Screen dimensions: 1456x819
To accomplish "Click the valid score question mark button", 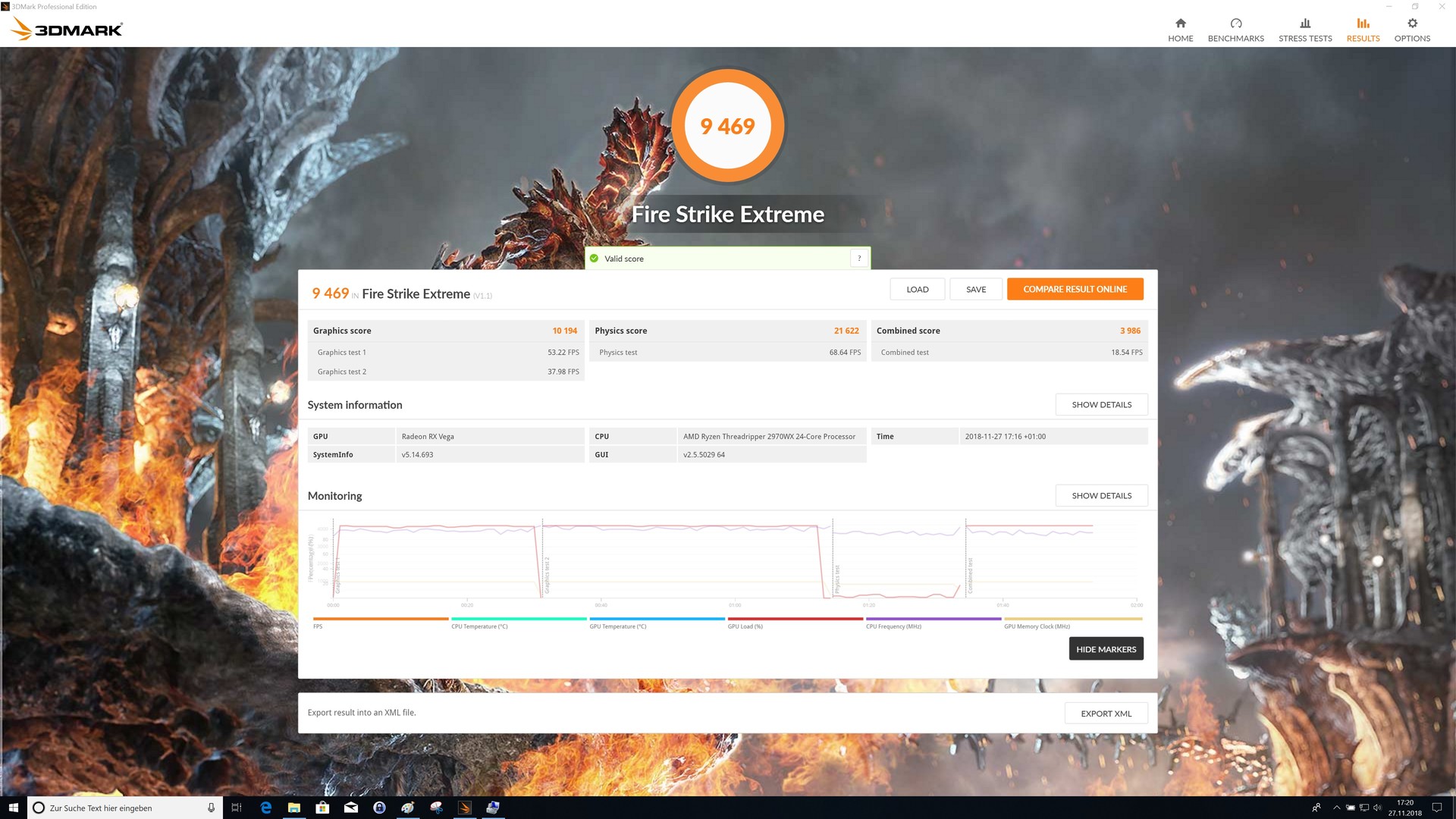I will pyautogui.click(x=858, y=259).
